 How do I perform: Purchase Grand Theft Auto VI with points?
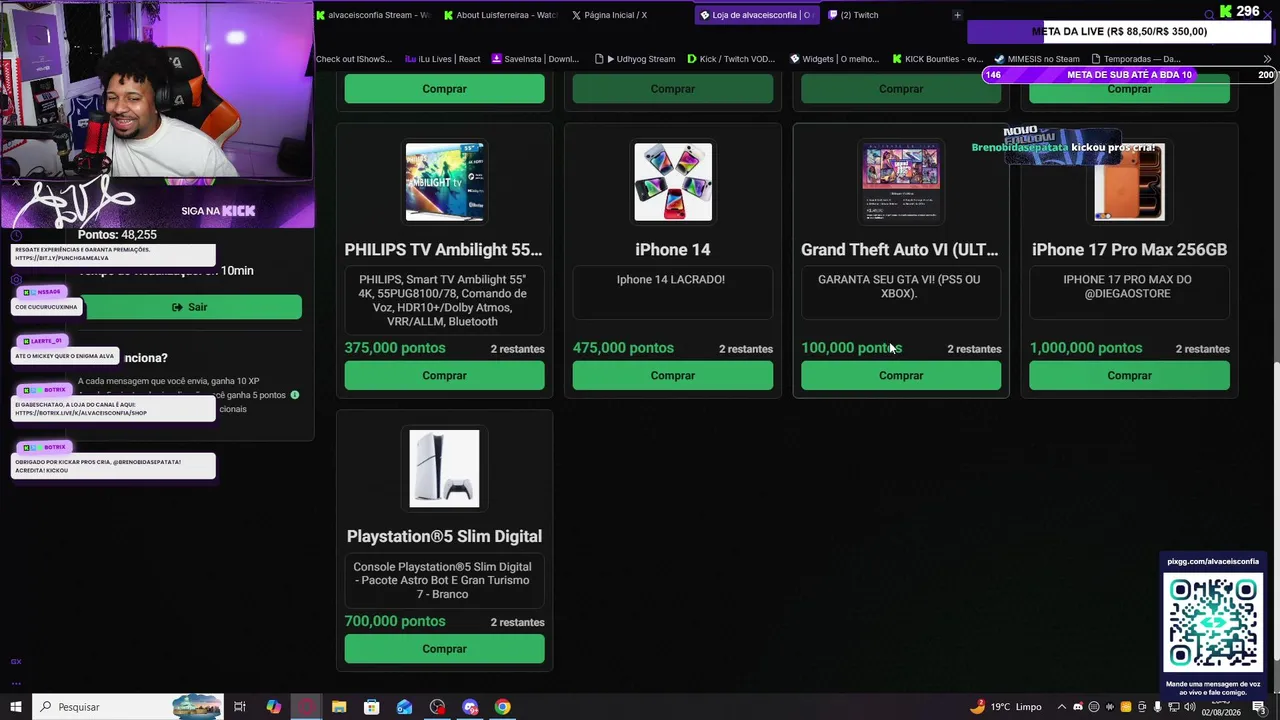901,376
